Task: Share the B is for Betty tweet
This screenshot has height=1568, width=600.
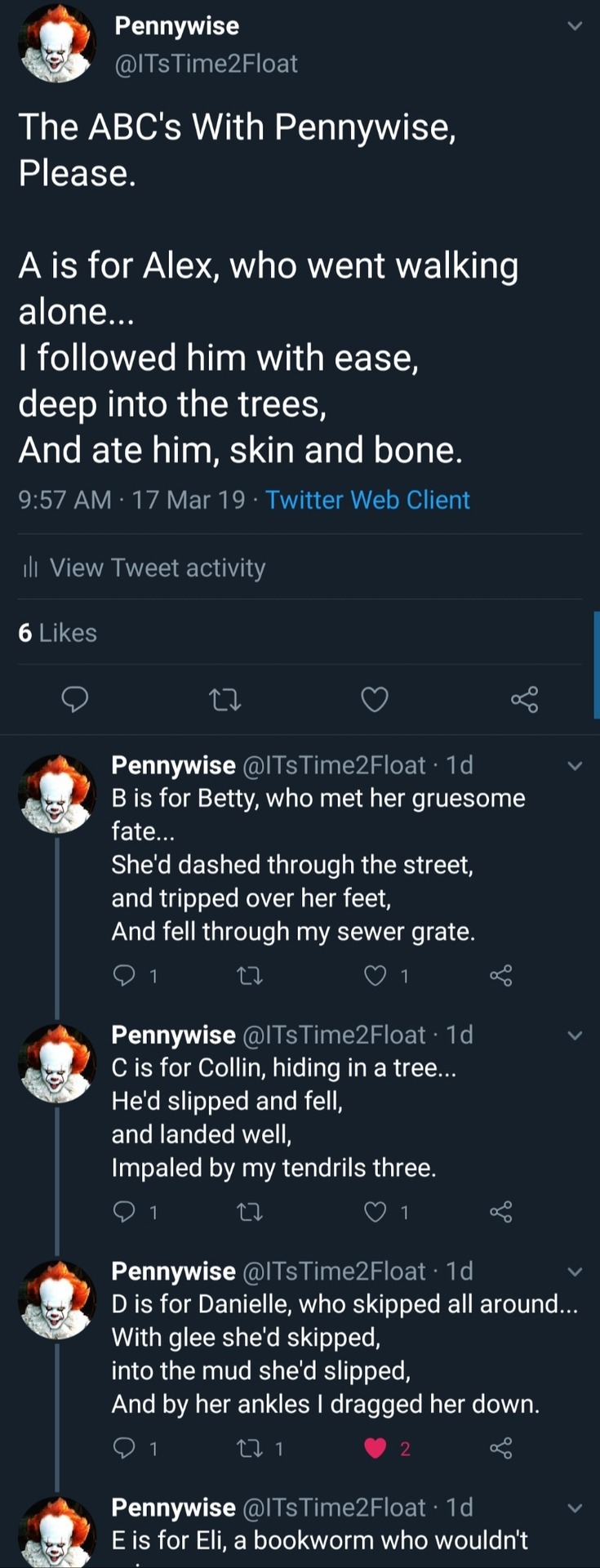Action: [x=500, y=975]
